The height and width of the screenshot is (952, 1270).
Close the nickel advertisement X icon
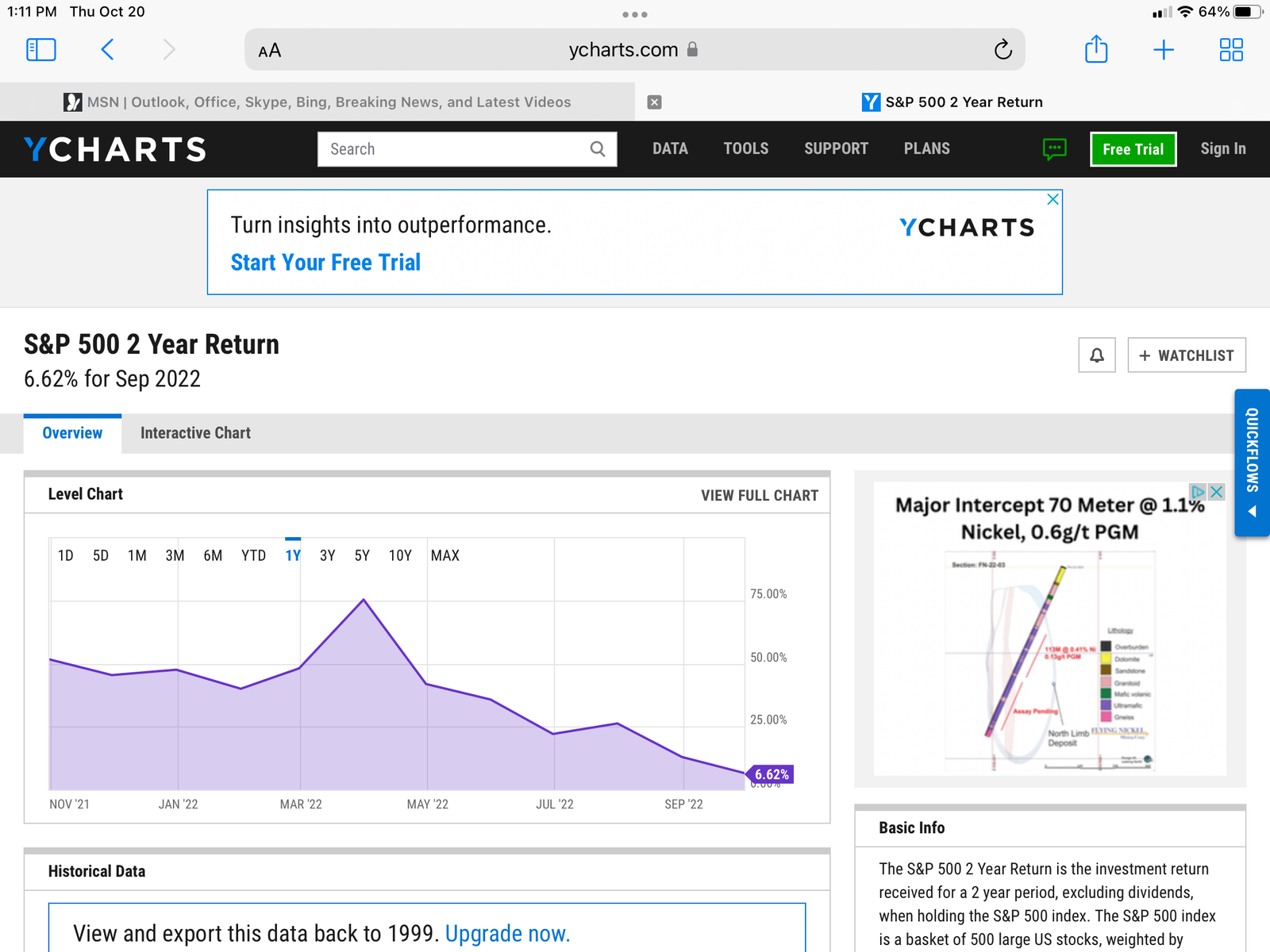click(1217, 492)
